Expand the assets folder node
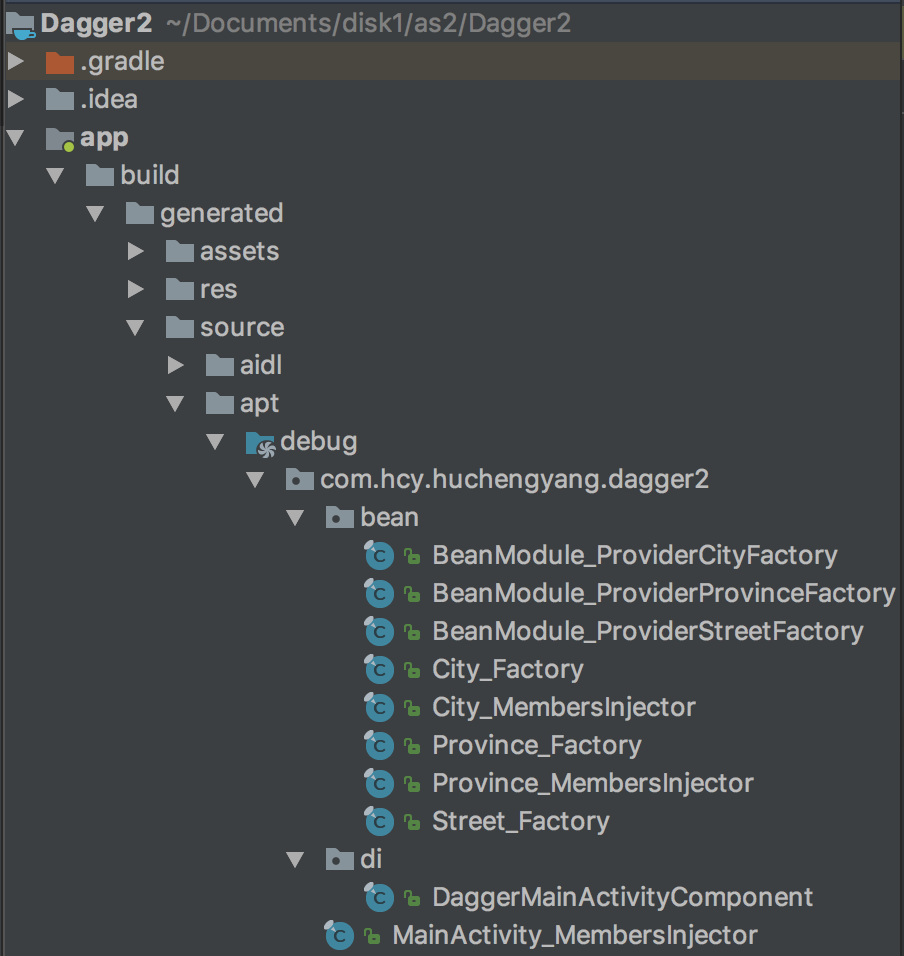This screenshot has width=904, height=956. tap(135, 251)
